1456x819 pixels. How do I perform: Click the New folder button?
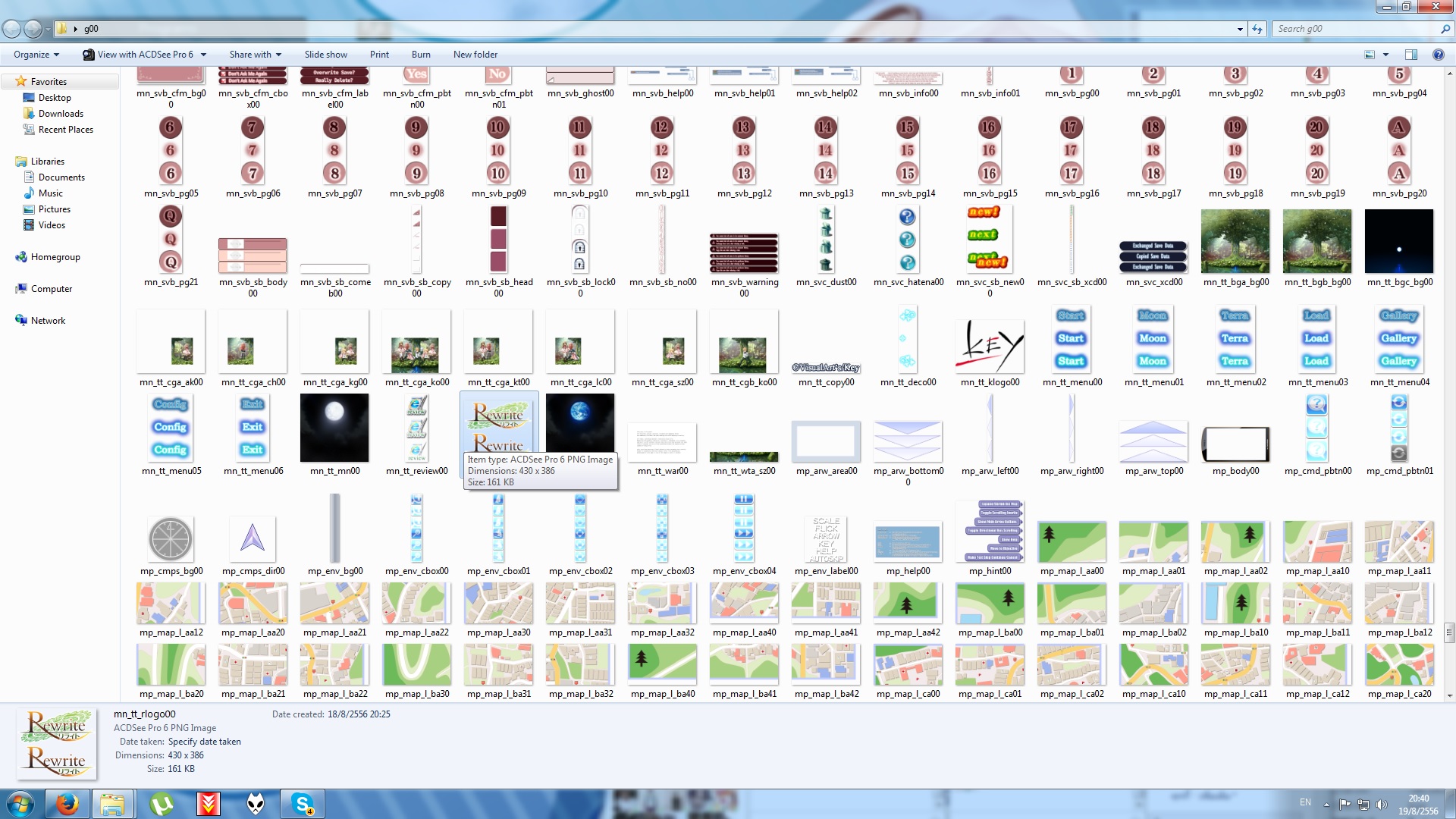click(x=475, y=55)
